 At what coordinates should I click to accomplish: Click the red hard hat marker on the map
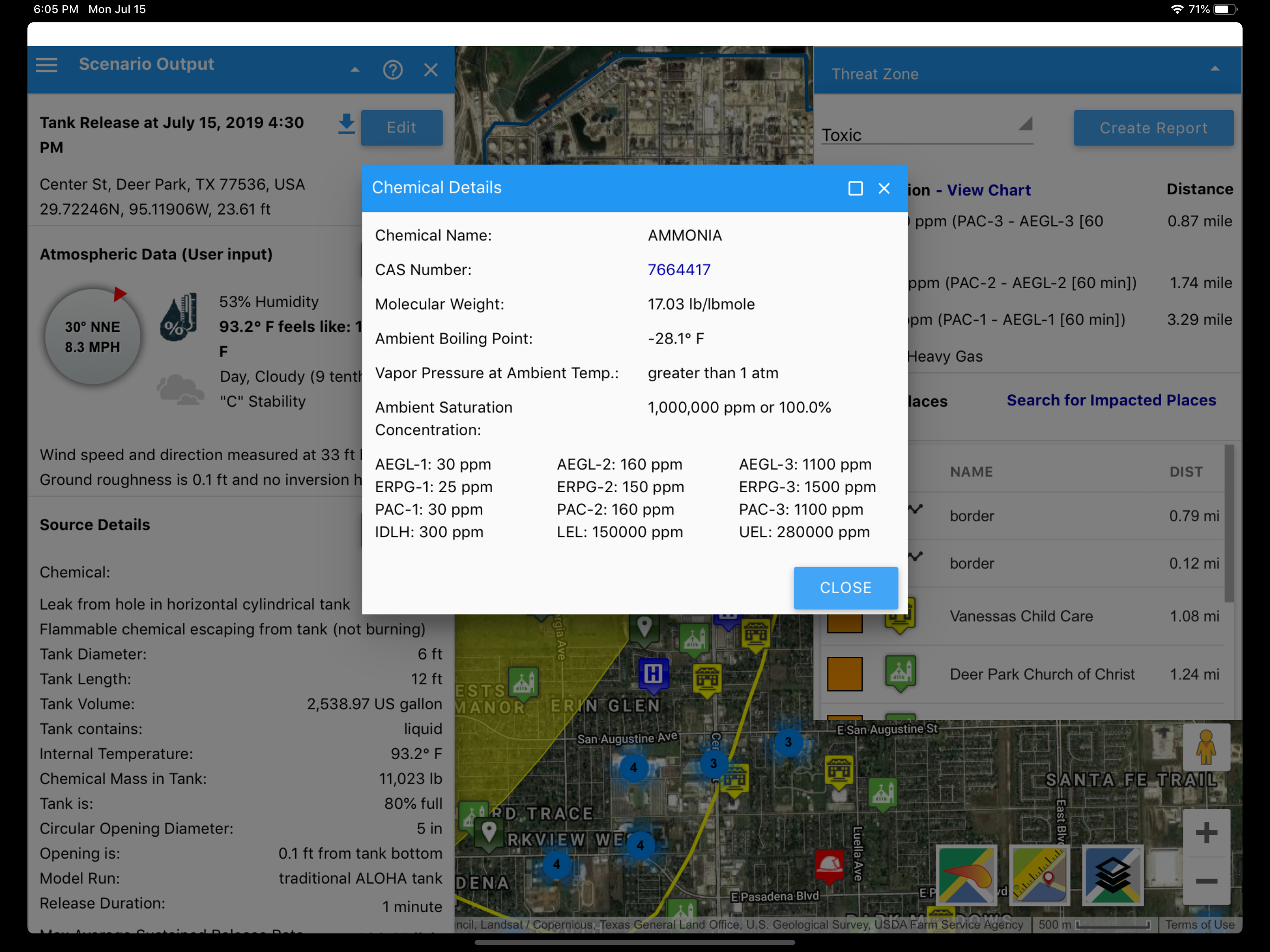pyautogui.click(x=830, y=866)
